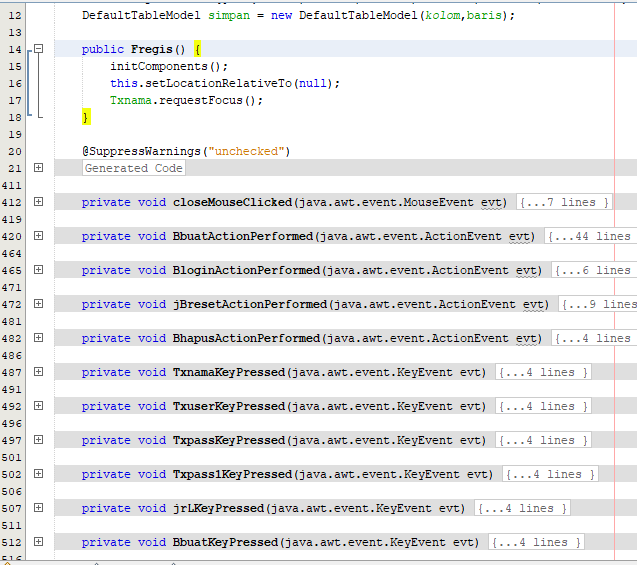637x565 pixels.
Task: Expand the Generated Code block
Action: pyautogui.click(x=39, y=168)
